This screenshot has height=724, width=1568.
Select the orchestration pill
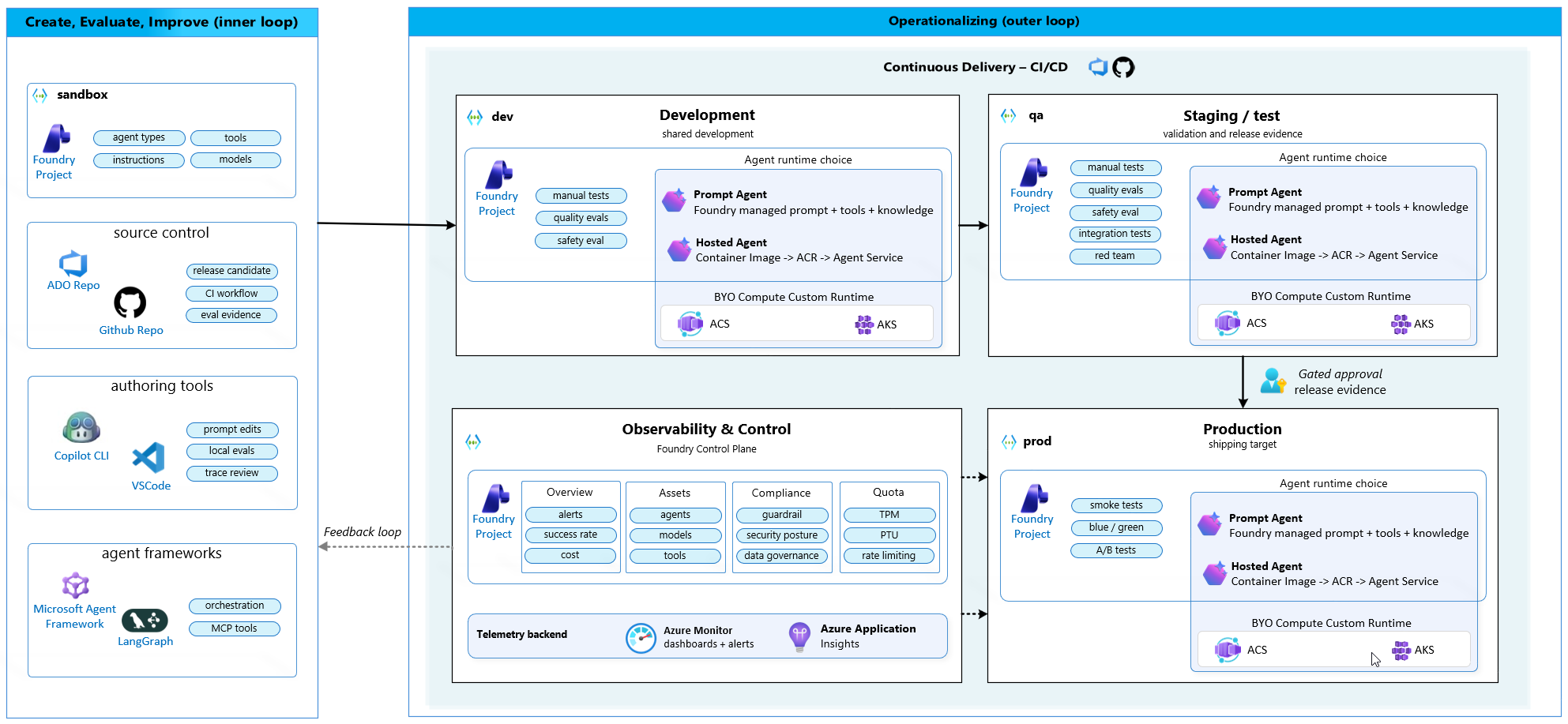tap(235, 606)
